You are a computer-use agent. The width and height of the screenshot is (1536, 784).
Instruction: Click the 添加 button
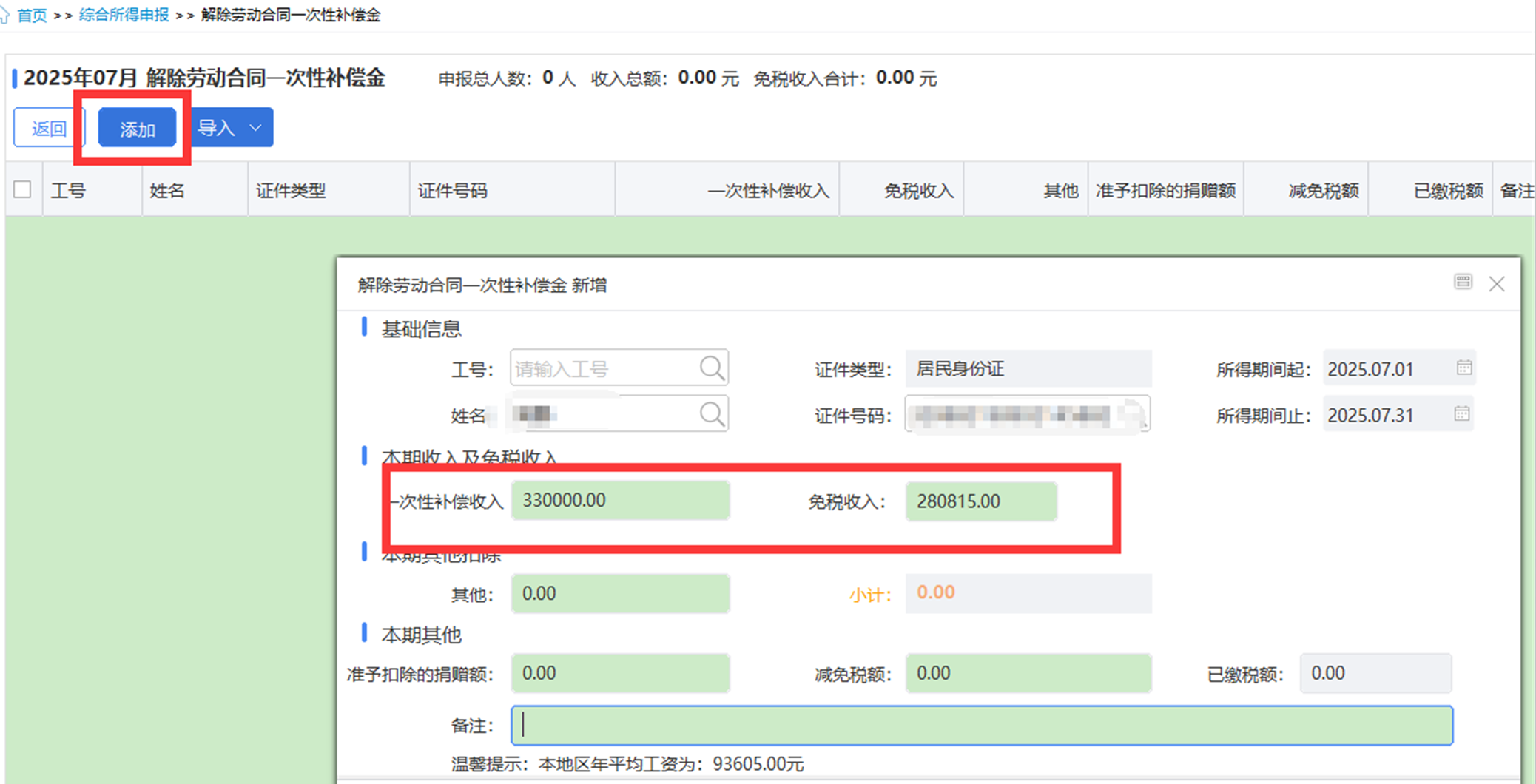click(137, 129)
